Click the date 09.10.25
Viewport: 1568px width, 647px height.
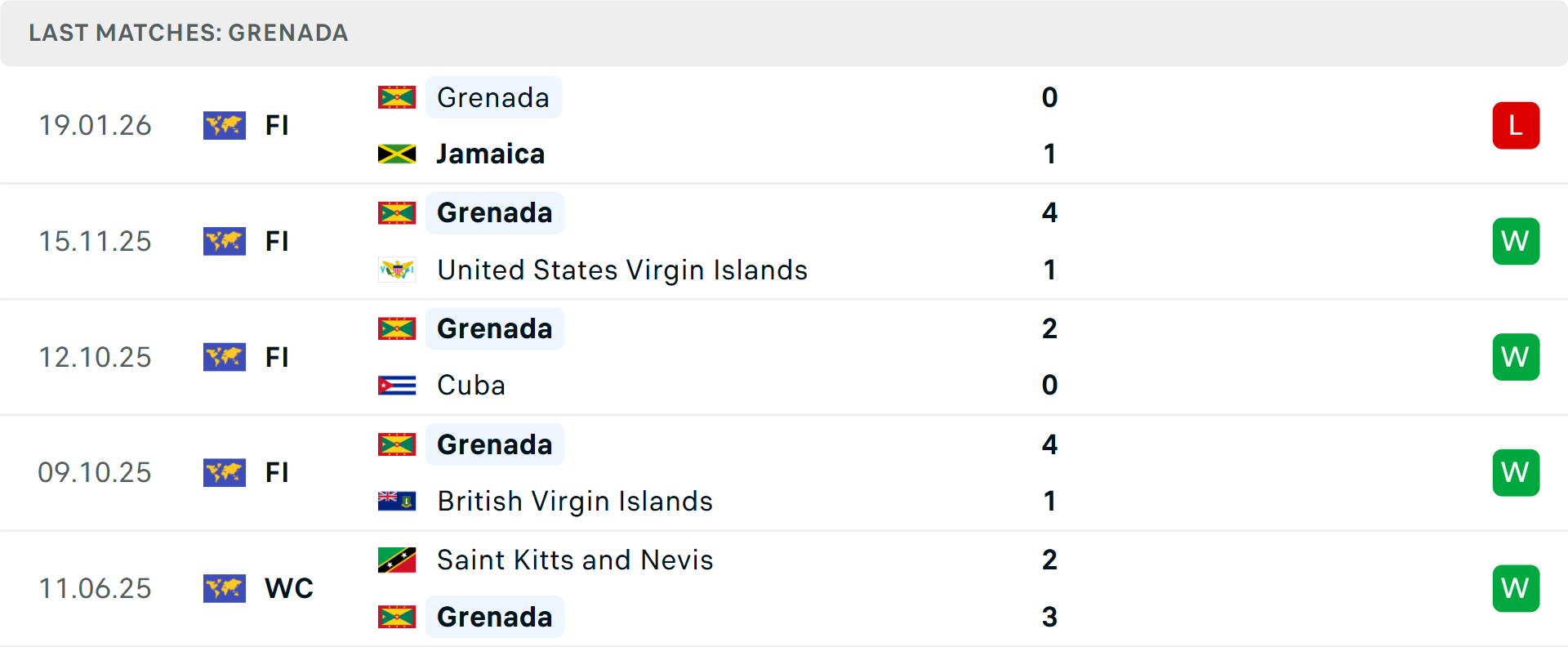pyautogui.click(x=95, y=472)
